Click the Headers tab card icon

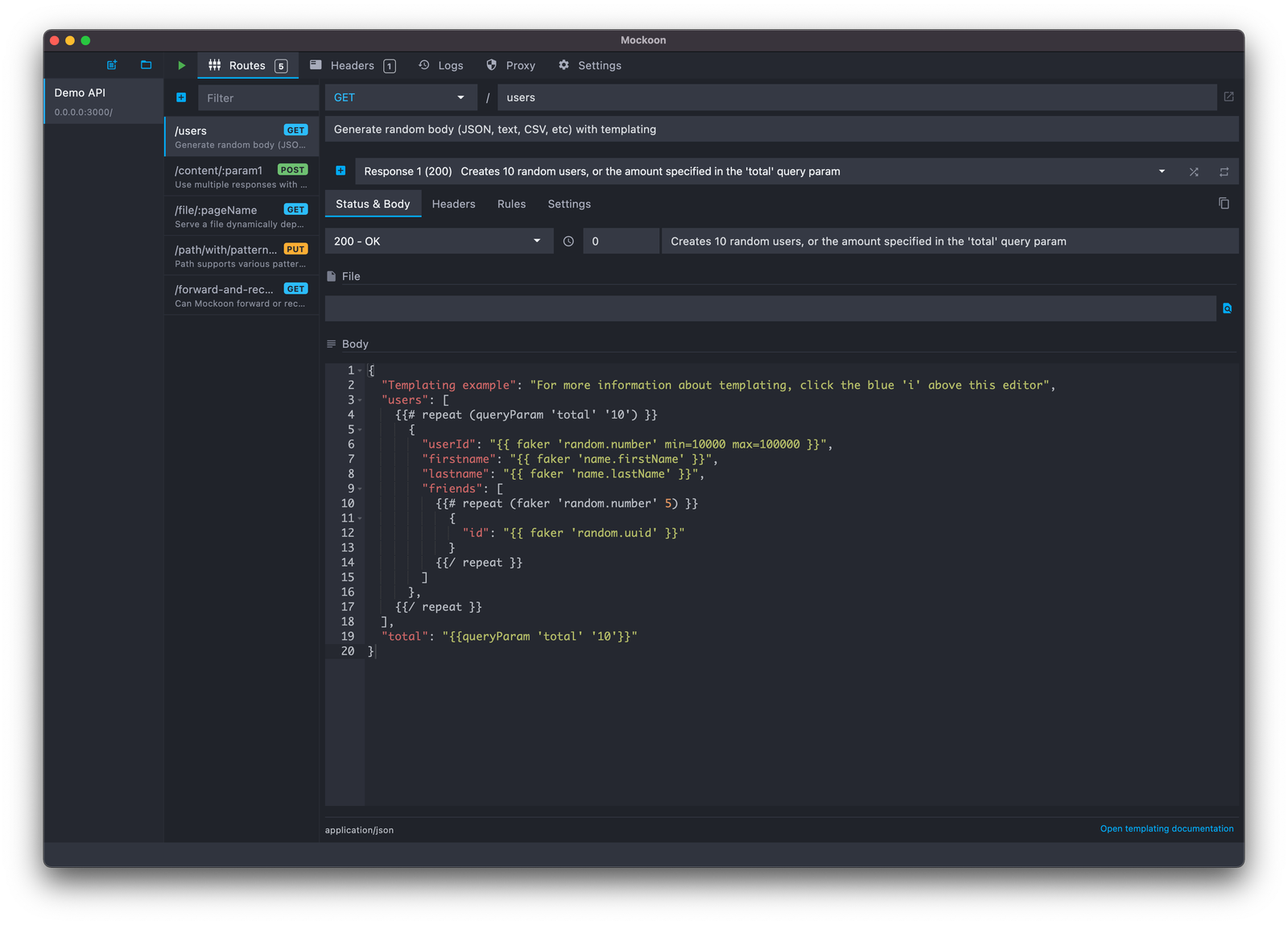(x=316, y=64)
